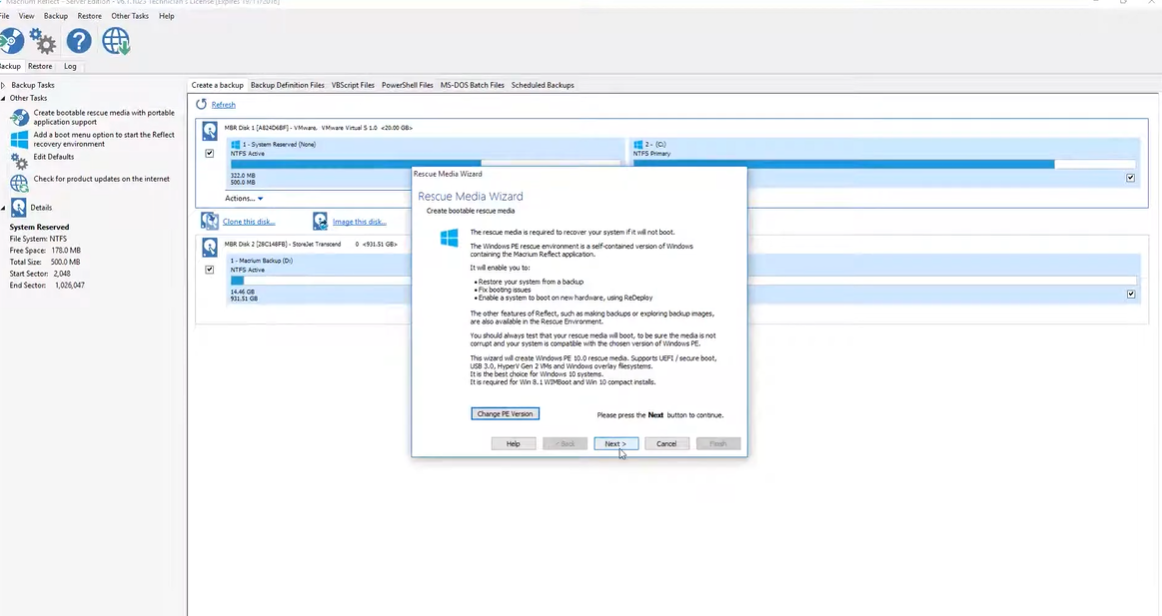This screenshot has height=616, width=1162.
Task: Click the Refresh icon above the disk list
Action: (201, 104)
